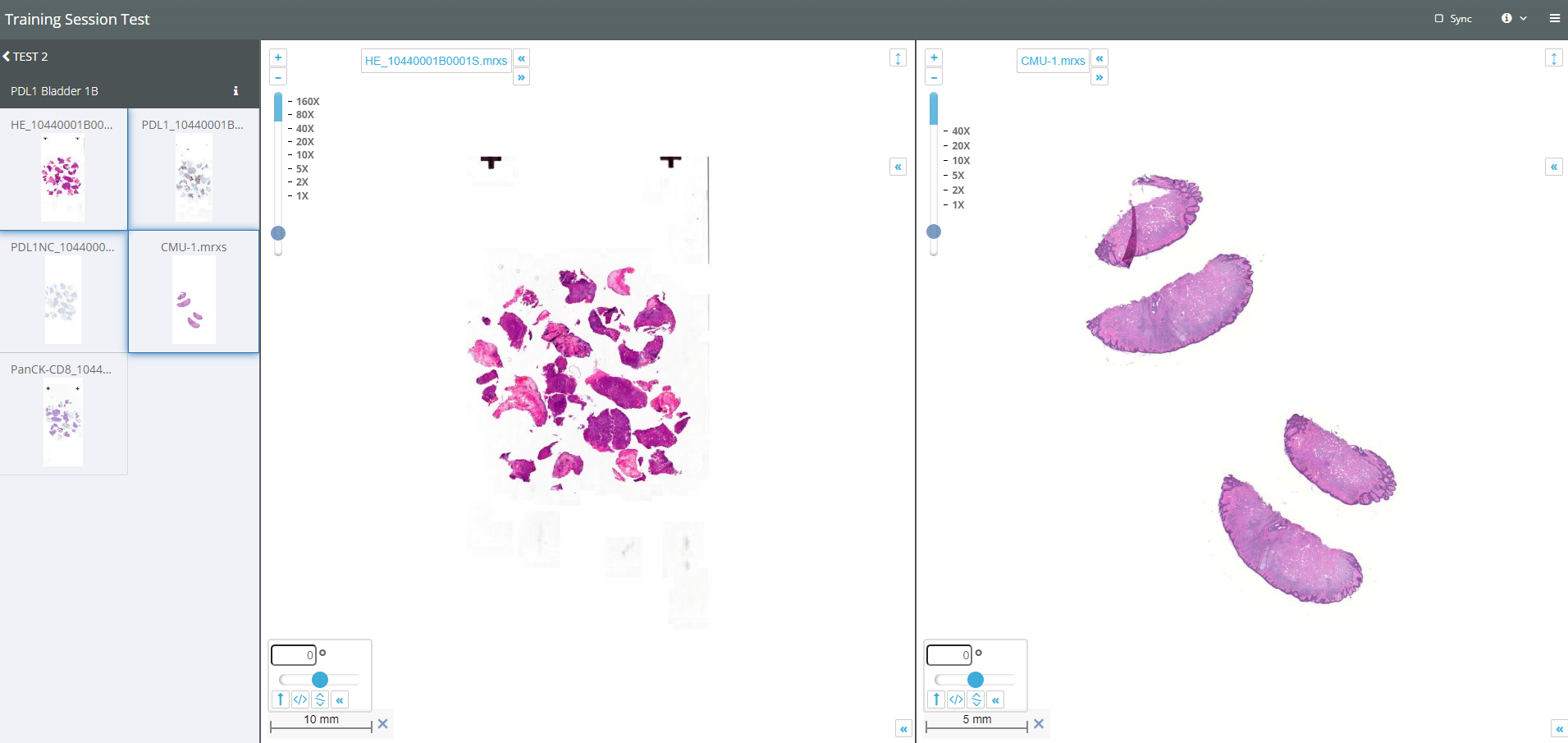This screenshot has height=743, width=1568.
Task: Click zoom out minus on right viewer
Action: pyautogui.click(x=934, y=77)
